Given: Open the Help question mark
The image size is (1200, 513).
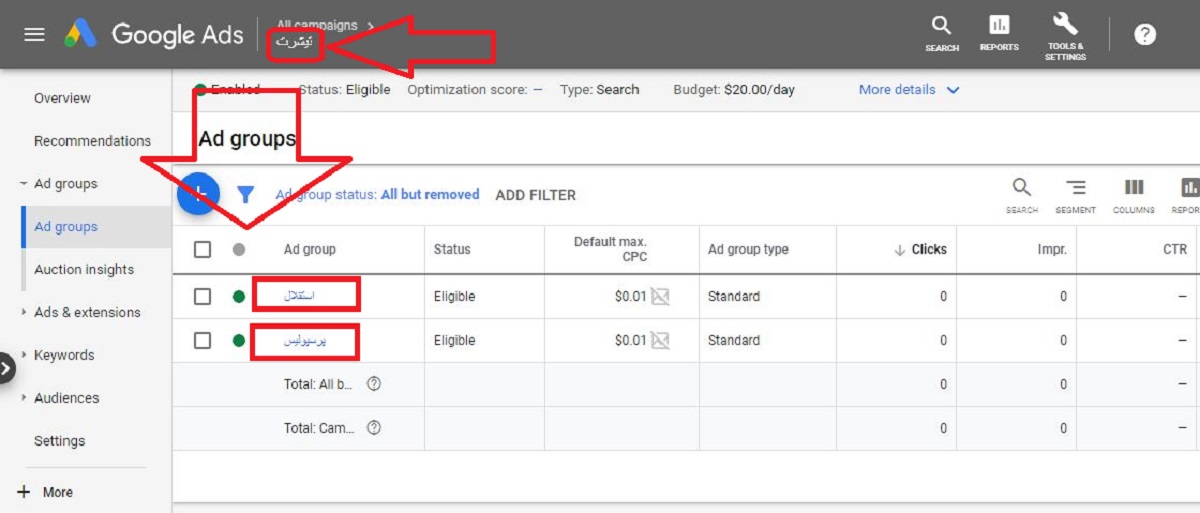Looking at the screenshot, I should coord(1145,34).
